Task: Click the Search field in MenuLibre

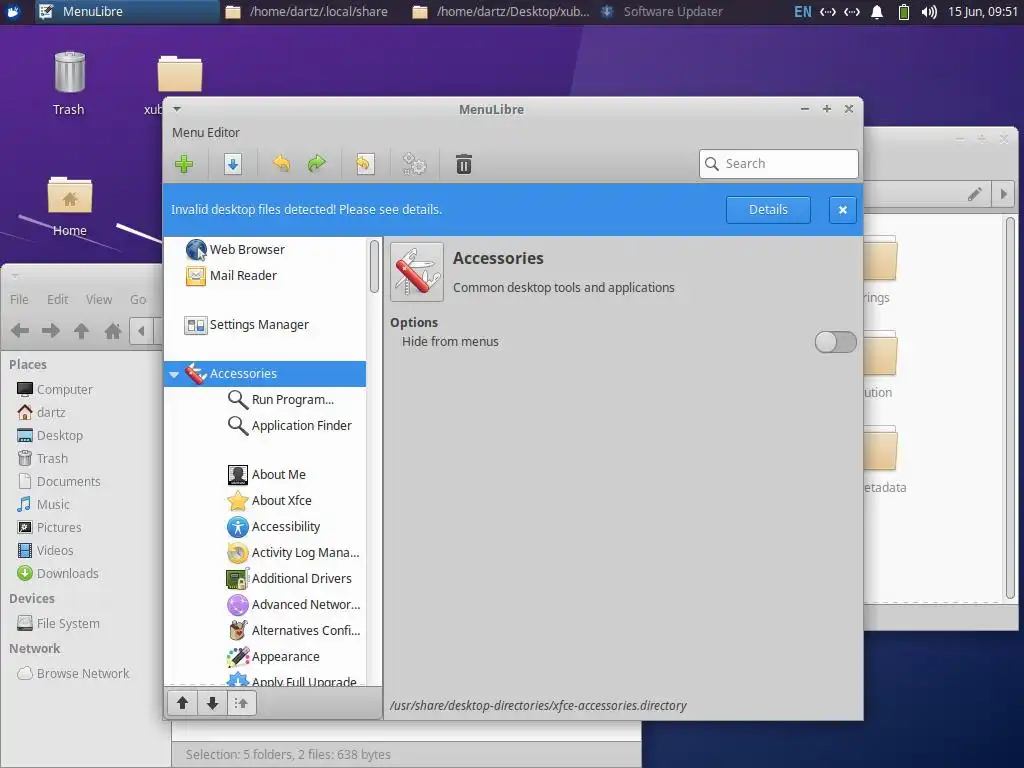Action: pyautogui.click(x=778, y=163)
